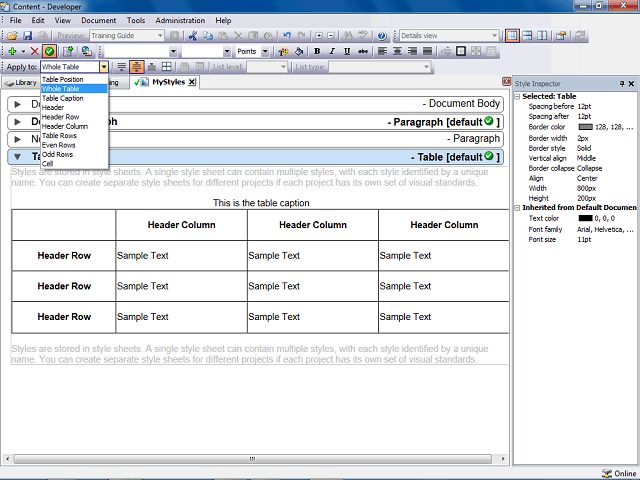Collapse the Selected: Table group
This screenshot has width=640, height=480.
pyautogui.click(x=517, y=97)
